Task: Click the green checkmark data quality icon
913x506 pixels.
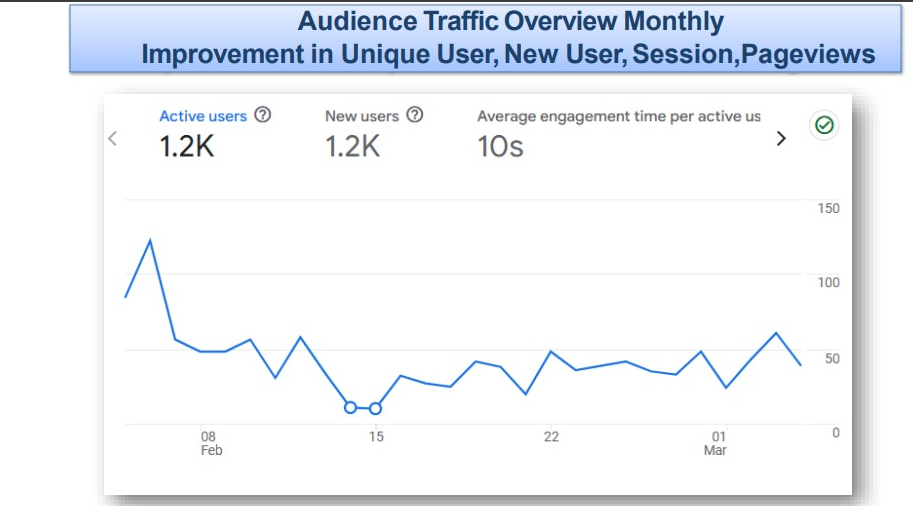Action: click(825, 126)
